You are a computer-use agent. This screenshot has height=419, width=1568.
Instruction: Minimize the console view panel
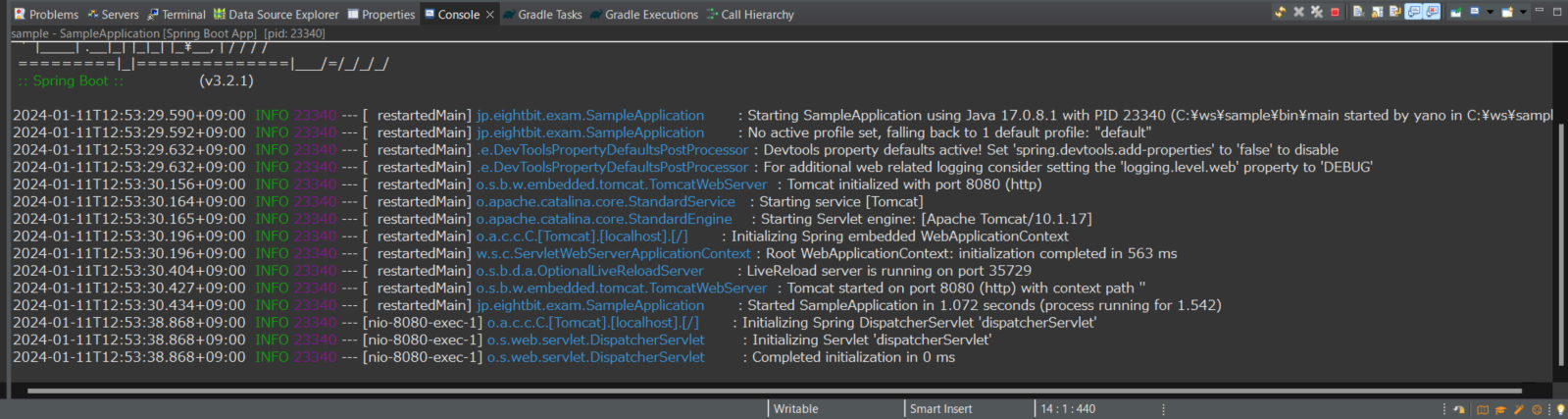[x=1540, y=9]
